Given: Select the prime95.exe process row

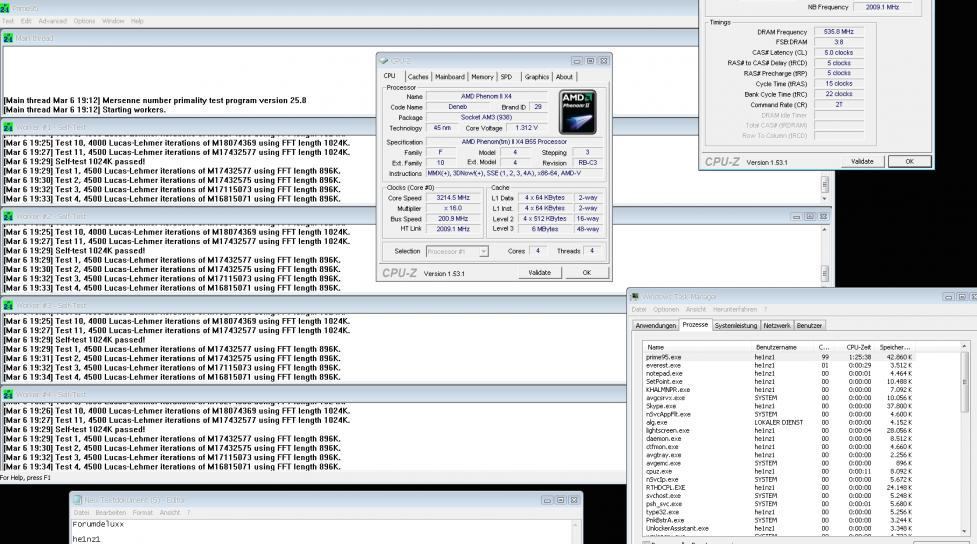Looking at the screenshot, I should click(779, 357).
